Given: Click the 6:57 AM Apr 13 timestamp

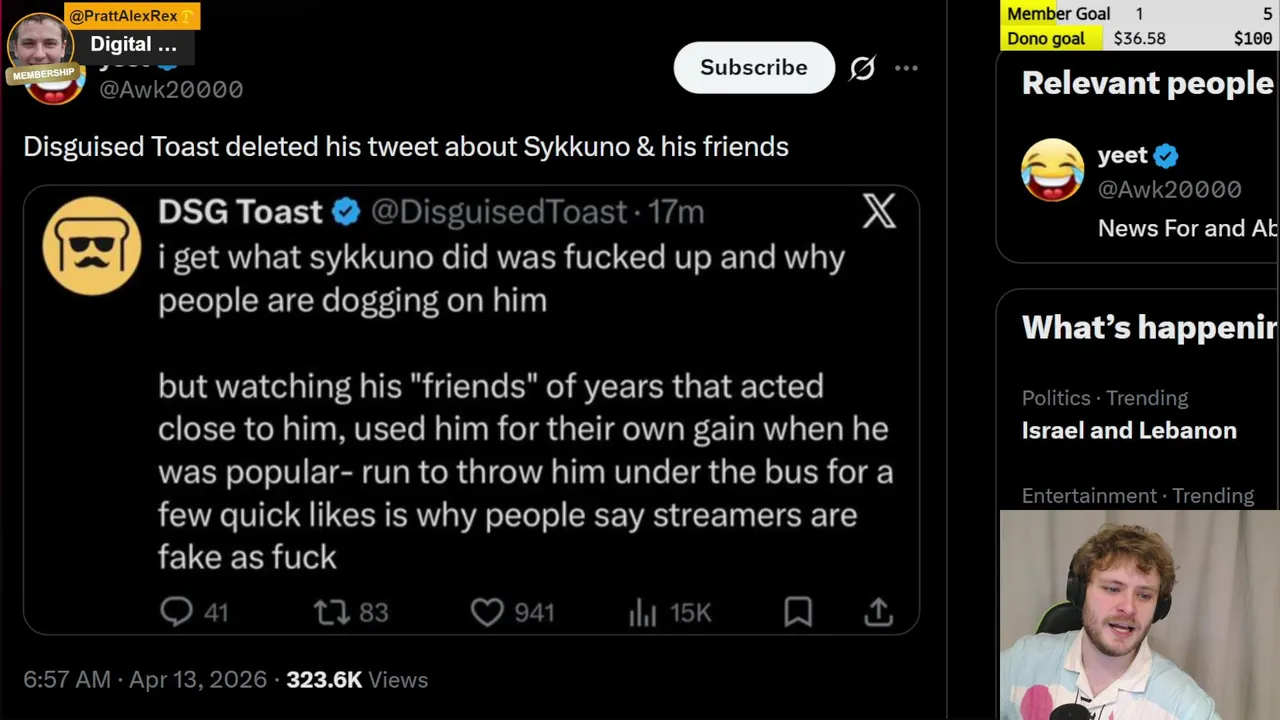Looking at the screenshot, I should tap(144, 679).
